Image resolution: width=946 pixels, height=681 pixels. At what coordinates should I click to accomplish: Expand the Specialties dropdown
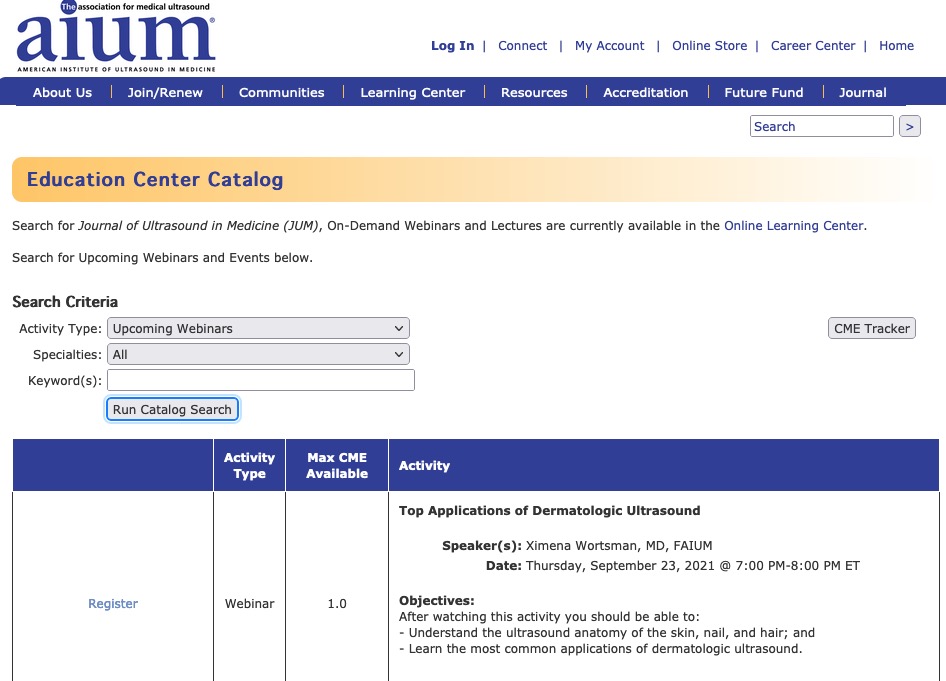[258, 354]
